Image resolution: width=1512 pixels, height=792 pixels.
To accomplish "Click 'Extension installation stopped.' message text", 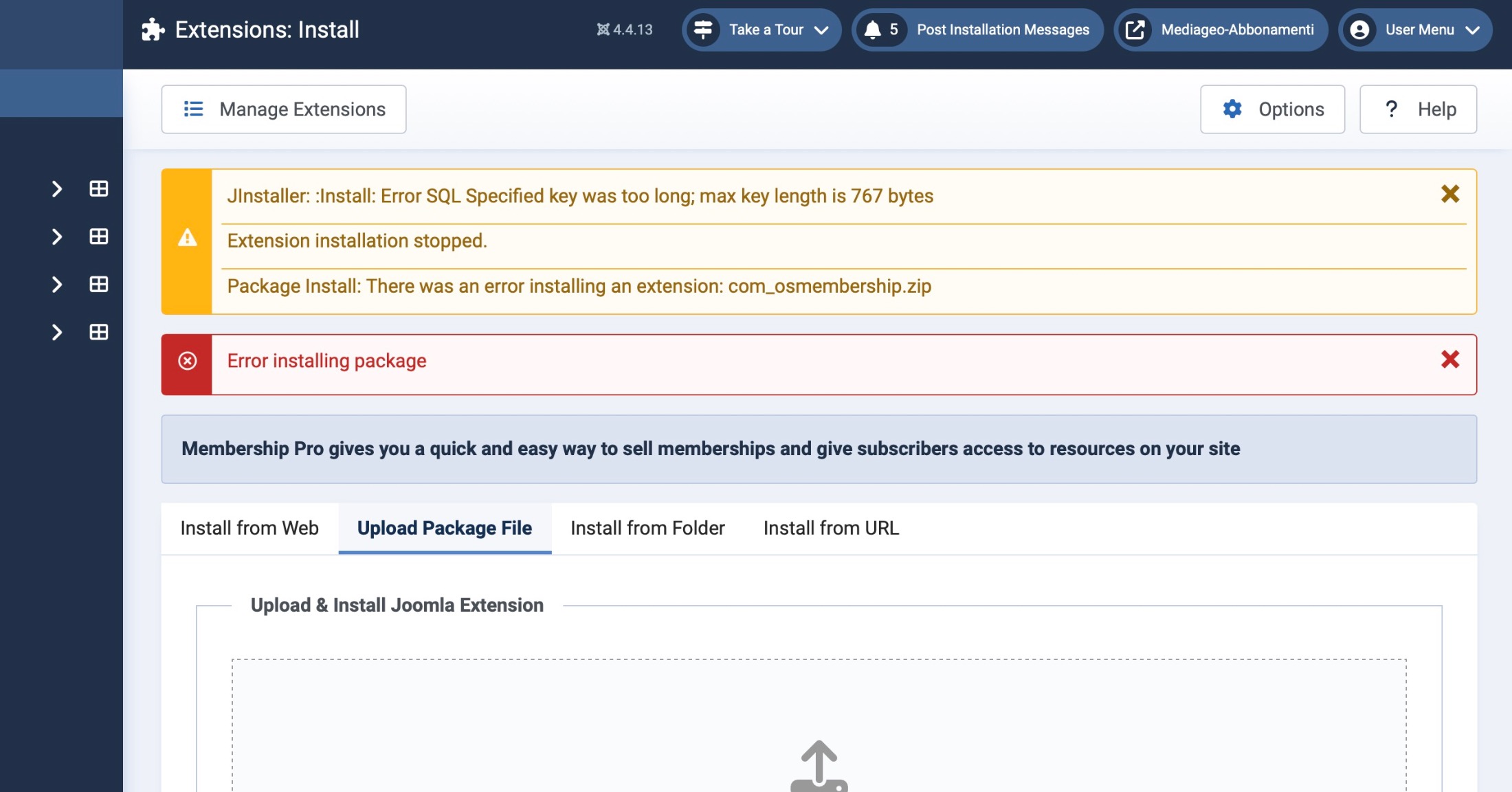I will (x=357, y=241).
